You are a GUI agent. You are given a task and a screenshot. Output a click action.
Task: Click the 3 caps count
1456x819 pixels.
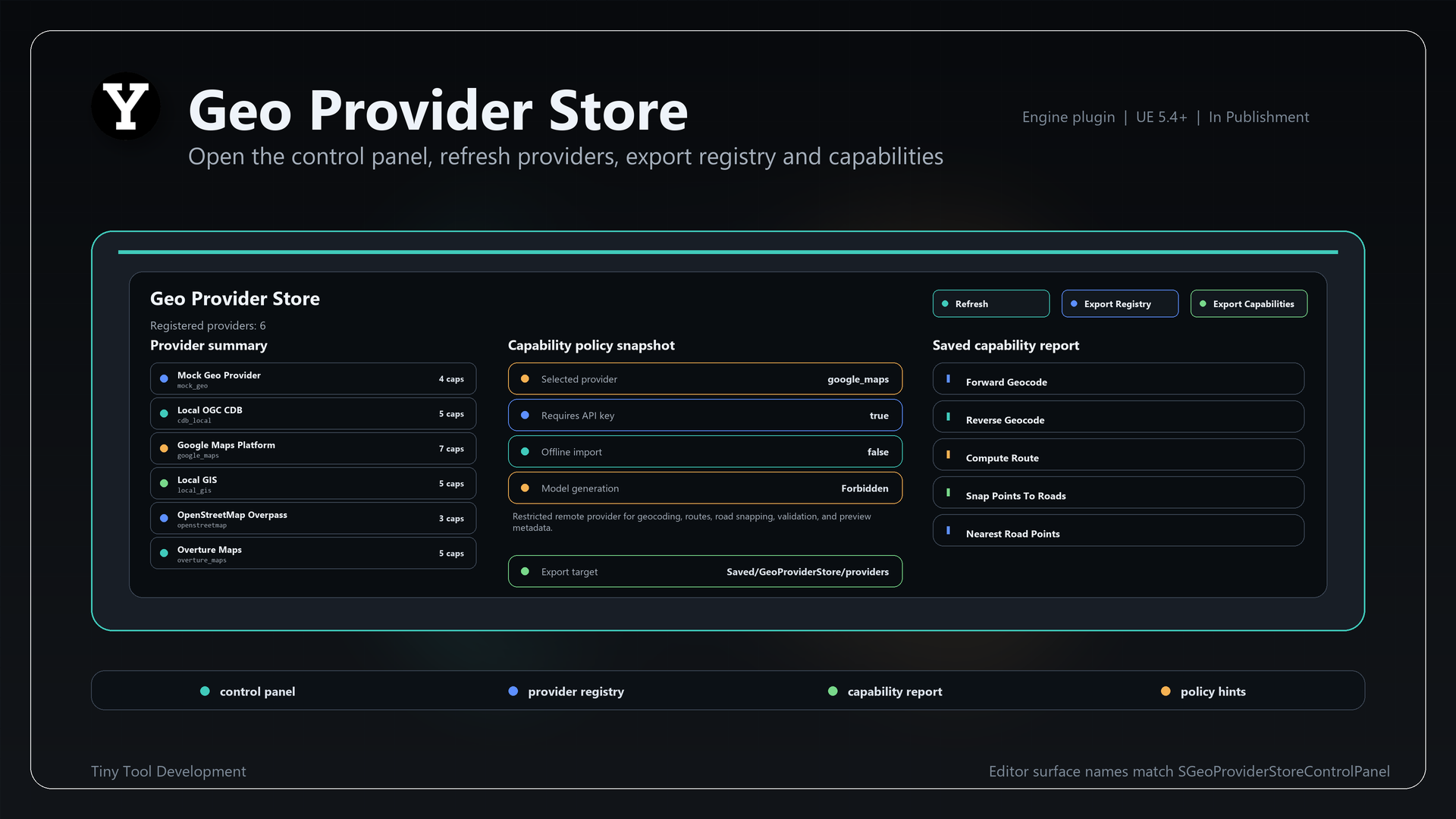click(x=451, y=519)
